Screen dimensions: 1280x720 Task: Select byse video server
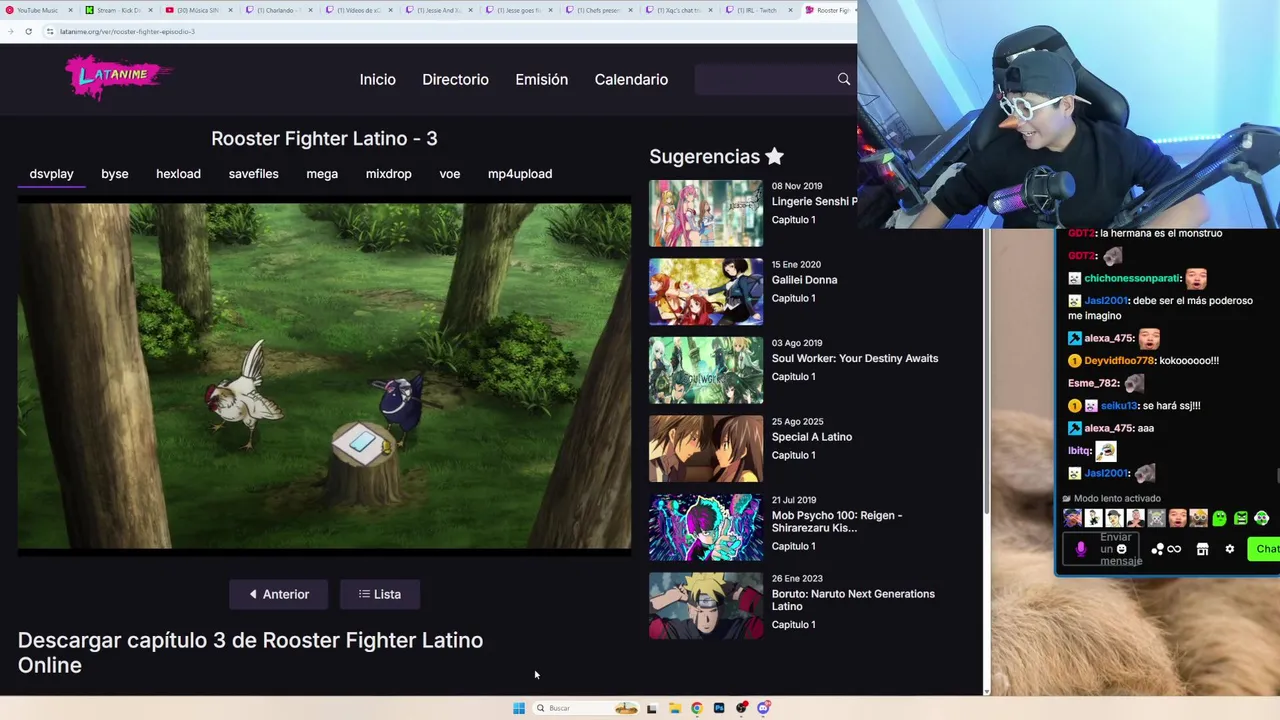pos(115,174)
